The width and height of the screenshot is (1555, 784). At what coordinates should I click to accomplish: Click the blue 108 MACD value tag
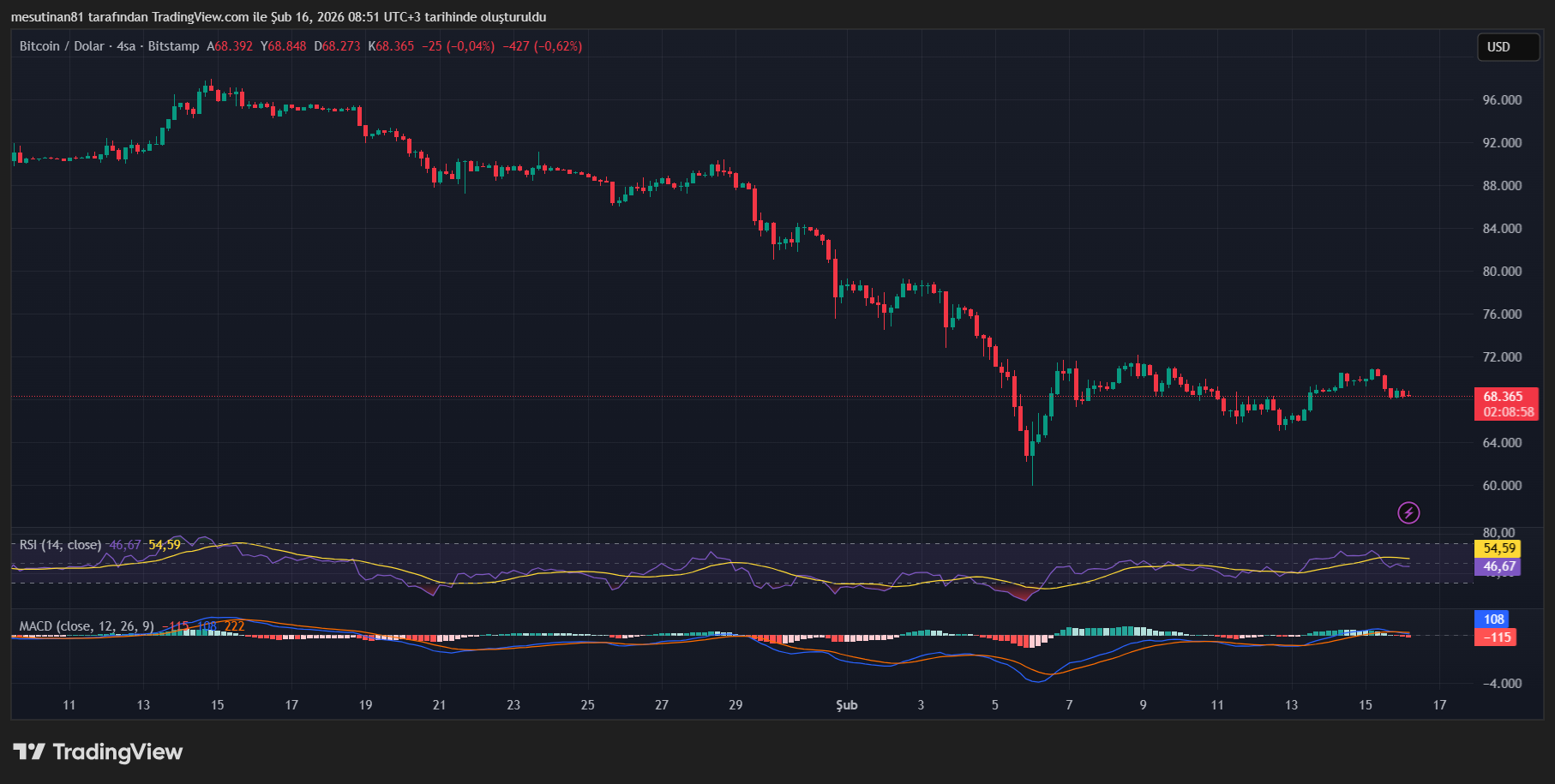coord(1494,619)
